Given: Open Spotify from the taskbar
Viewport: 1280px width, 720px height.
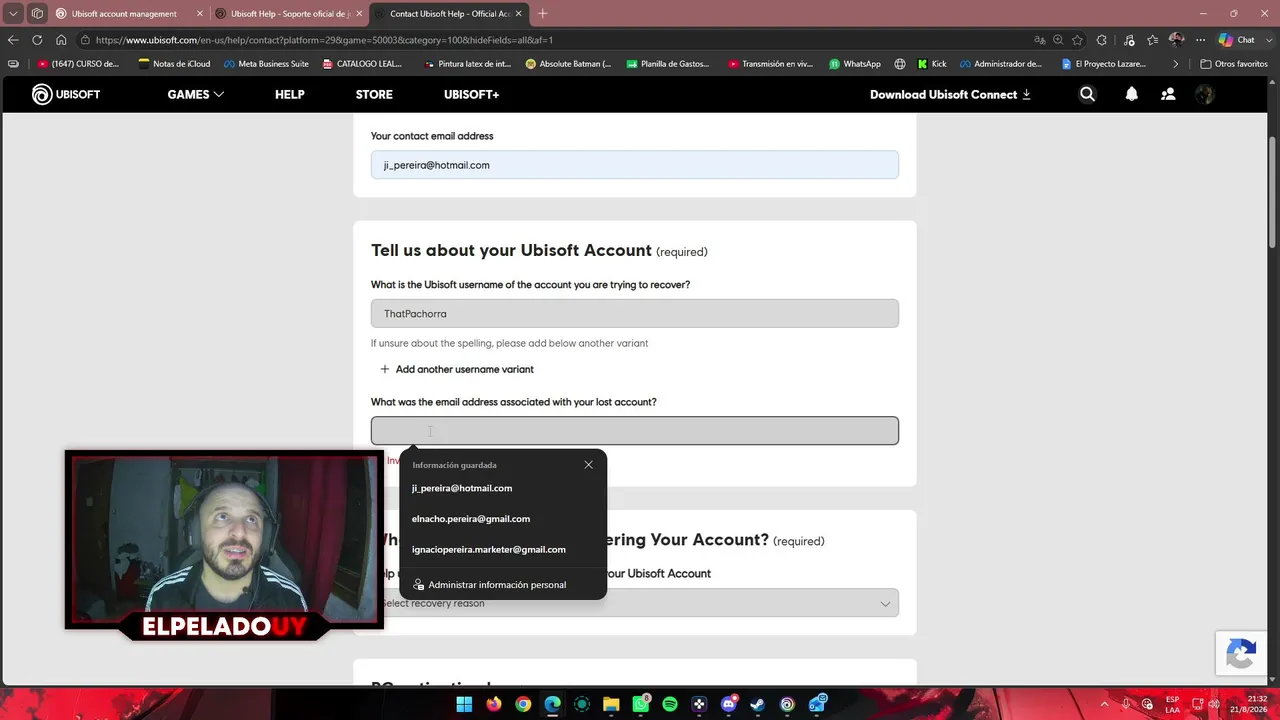Looking at the screenshot, I should click(x=670, y=704).
